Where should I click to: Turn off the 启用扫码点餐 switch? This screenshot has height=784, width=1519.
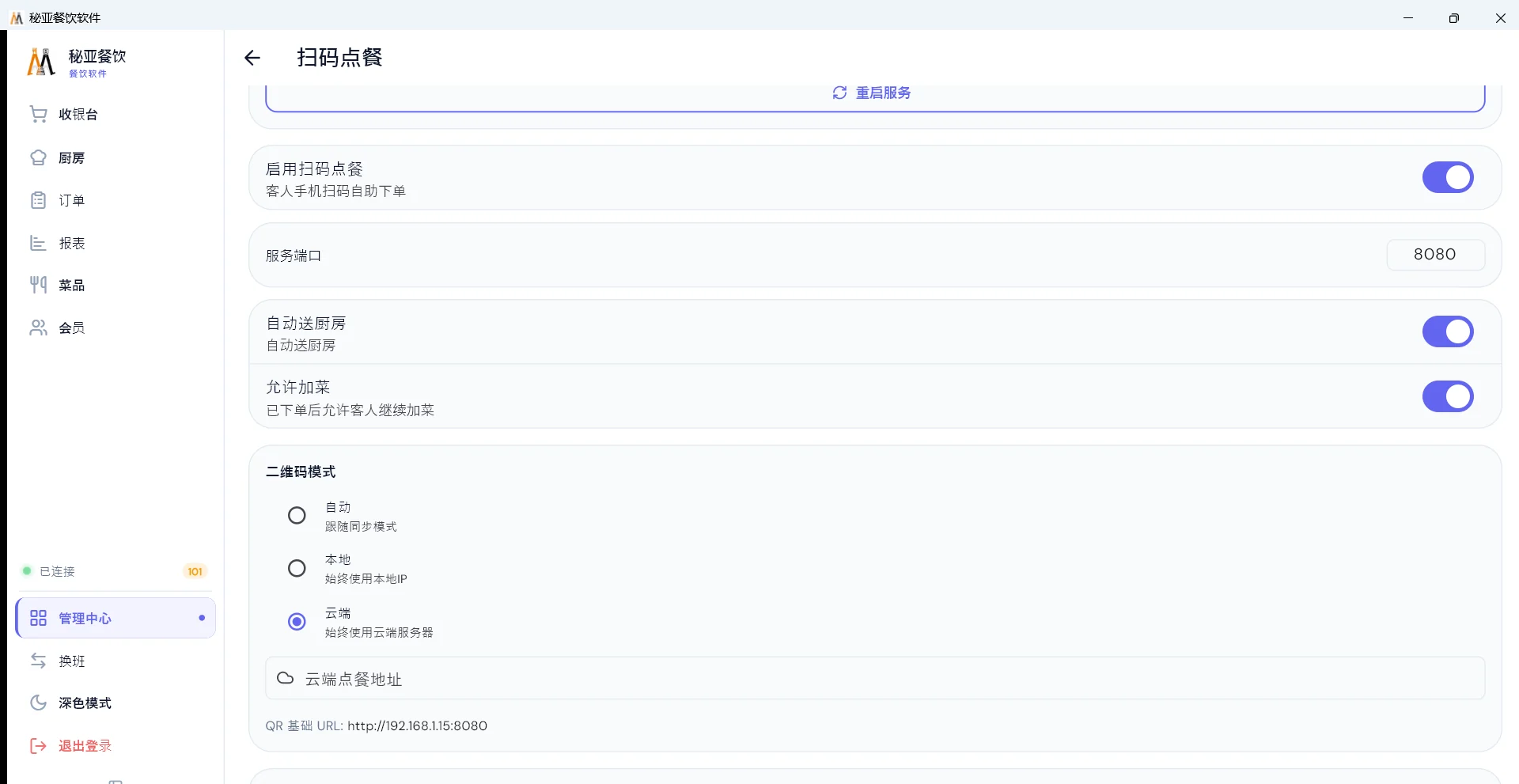(1448, 177)
